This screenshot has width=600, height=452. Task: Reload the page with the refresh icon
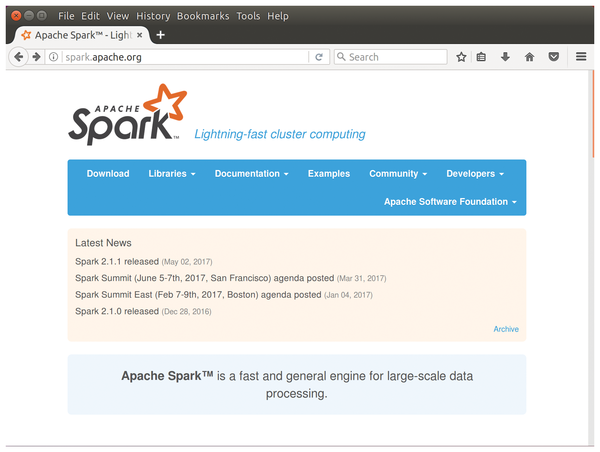(x=319, y=57)
